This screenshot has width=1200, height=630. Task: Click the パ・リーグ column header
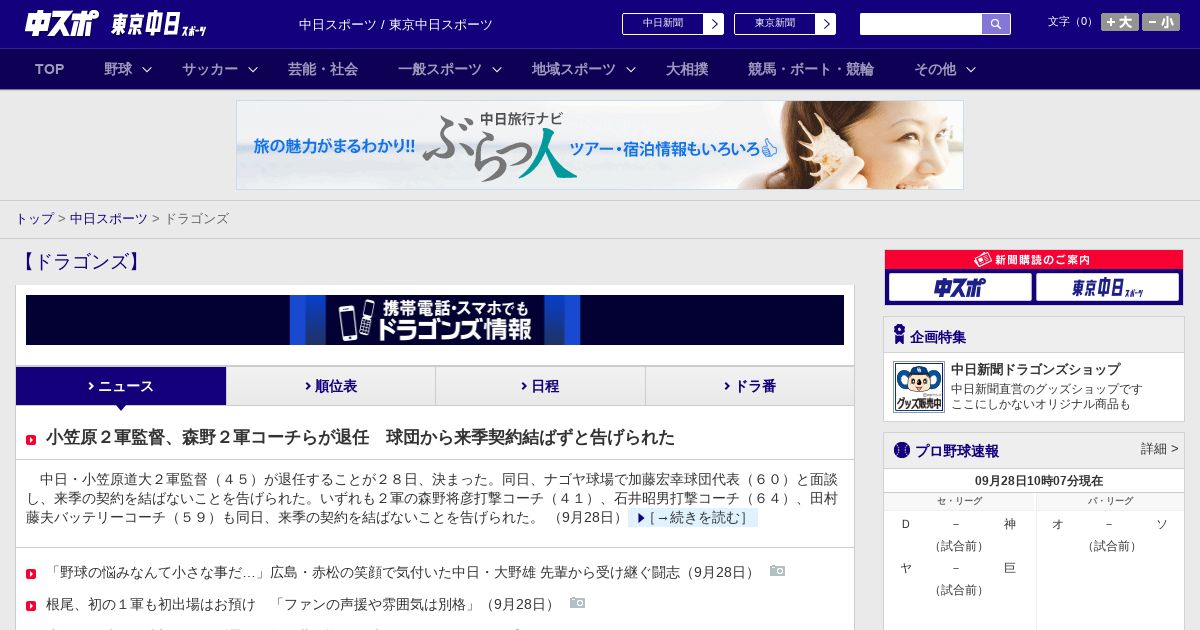tap(1111, 501)
